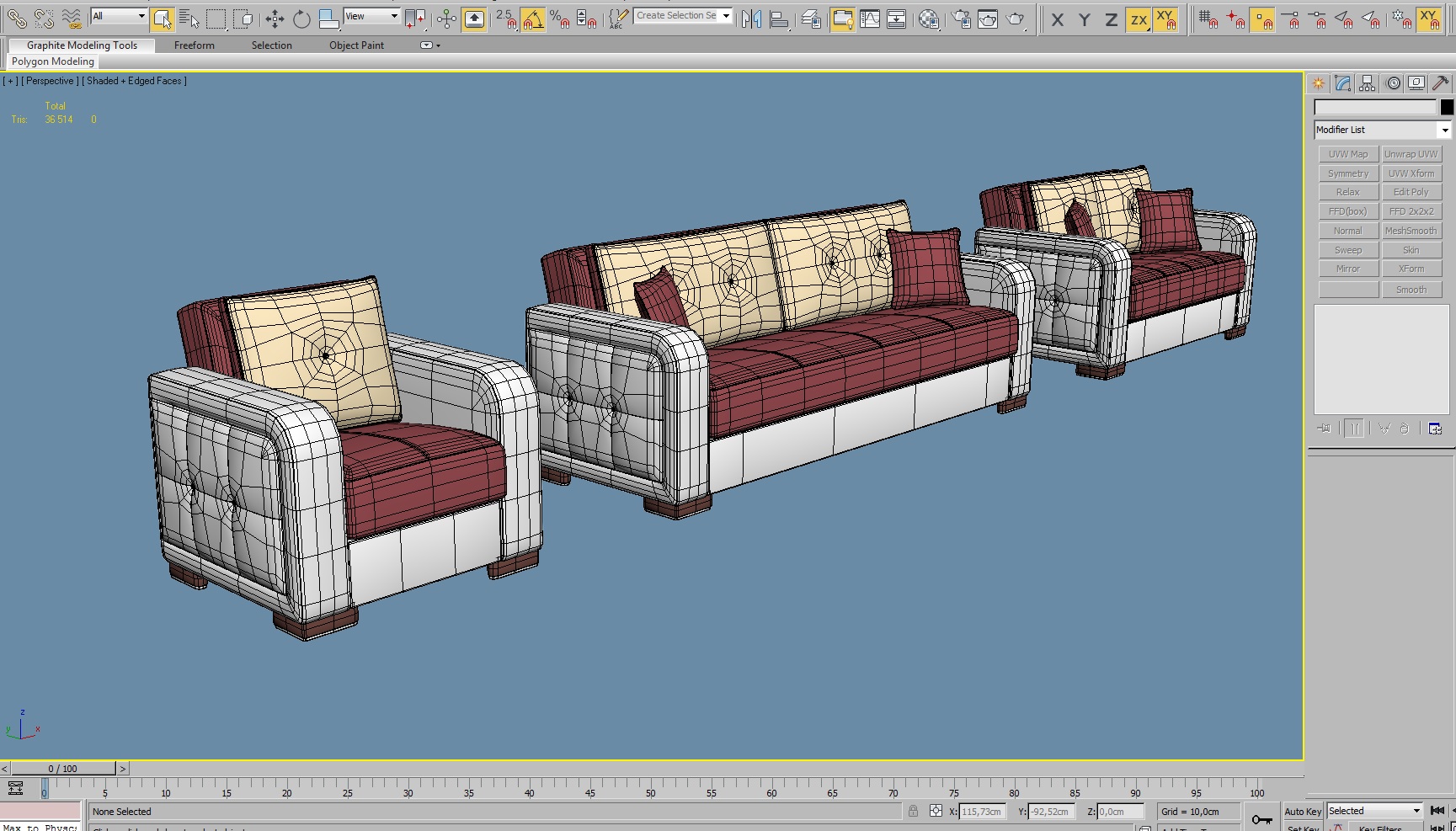Click the Select by Name icon
This screenshot has height=831, width=1456.
(189, 19)
